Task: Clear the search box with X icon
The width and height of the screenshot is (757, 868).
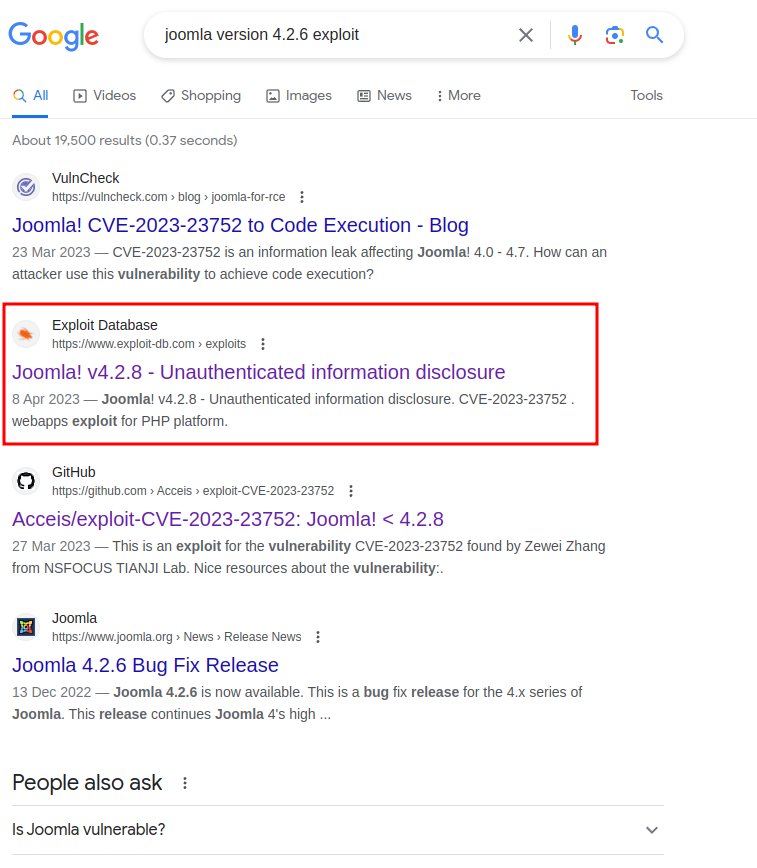Action: (x=526, y=35)
